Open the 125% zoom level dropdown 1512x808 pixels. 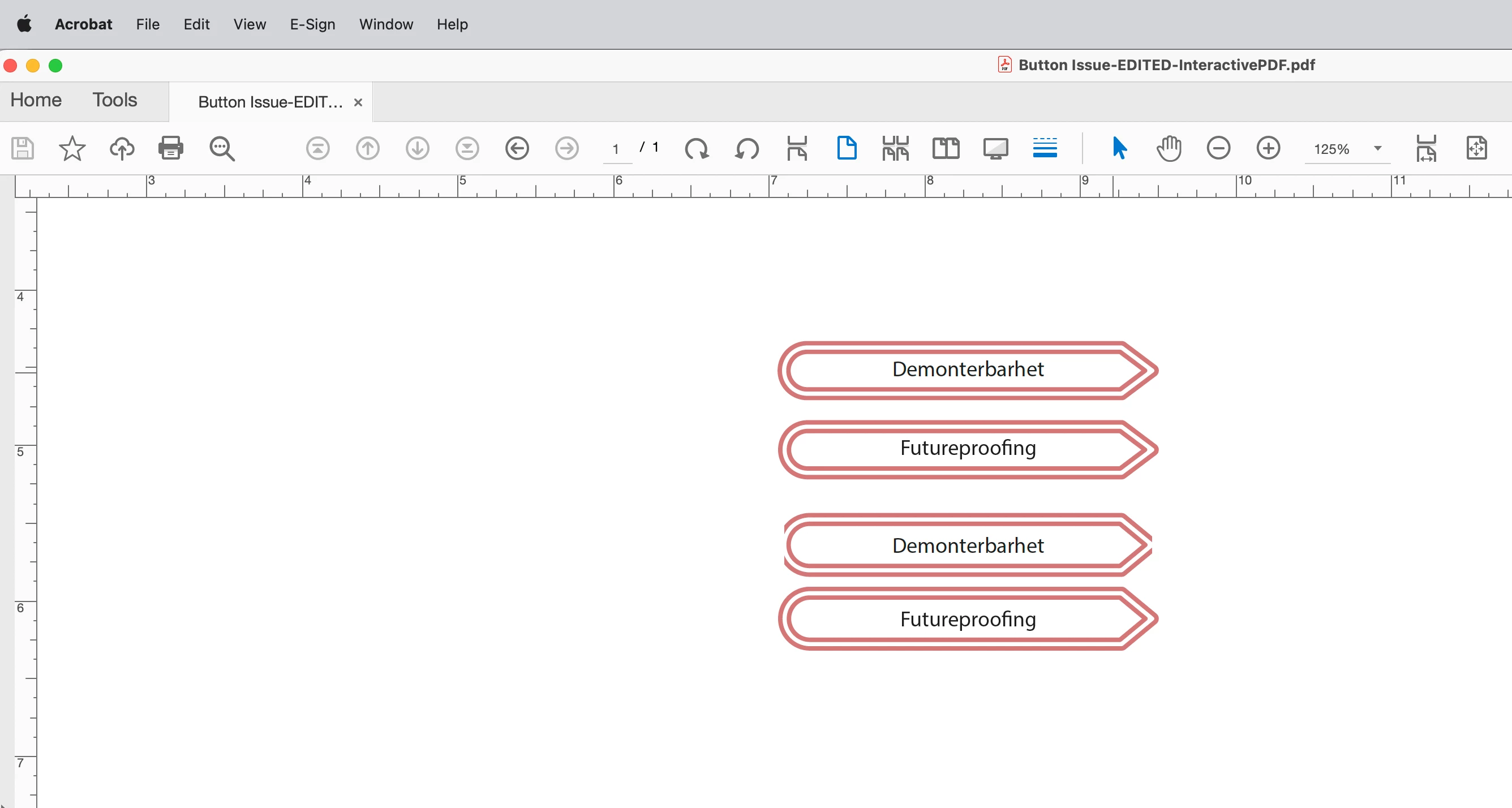(x=1377, y=148)
